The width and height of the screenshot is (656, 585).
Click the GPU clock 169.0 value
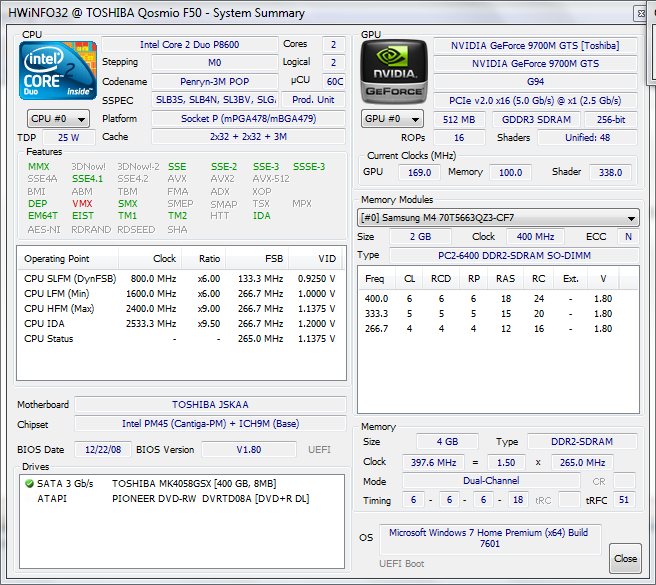pos(419,172)
